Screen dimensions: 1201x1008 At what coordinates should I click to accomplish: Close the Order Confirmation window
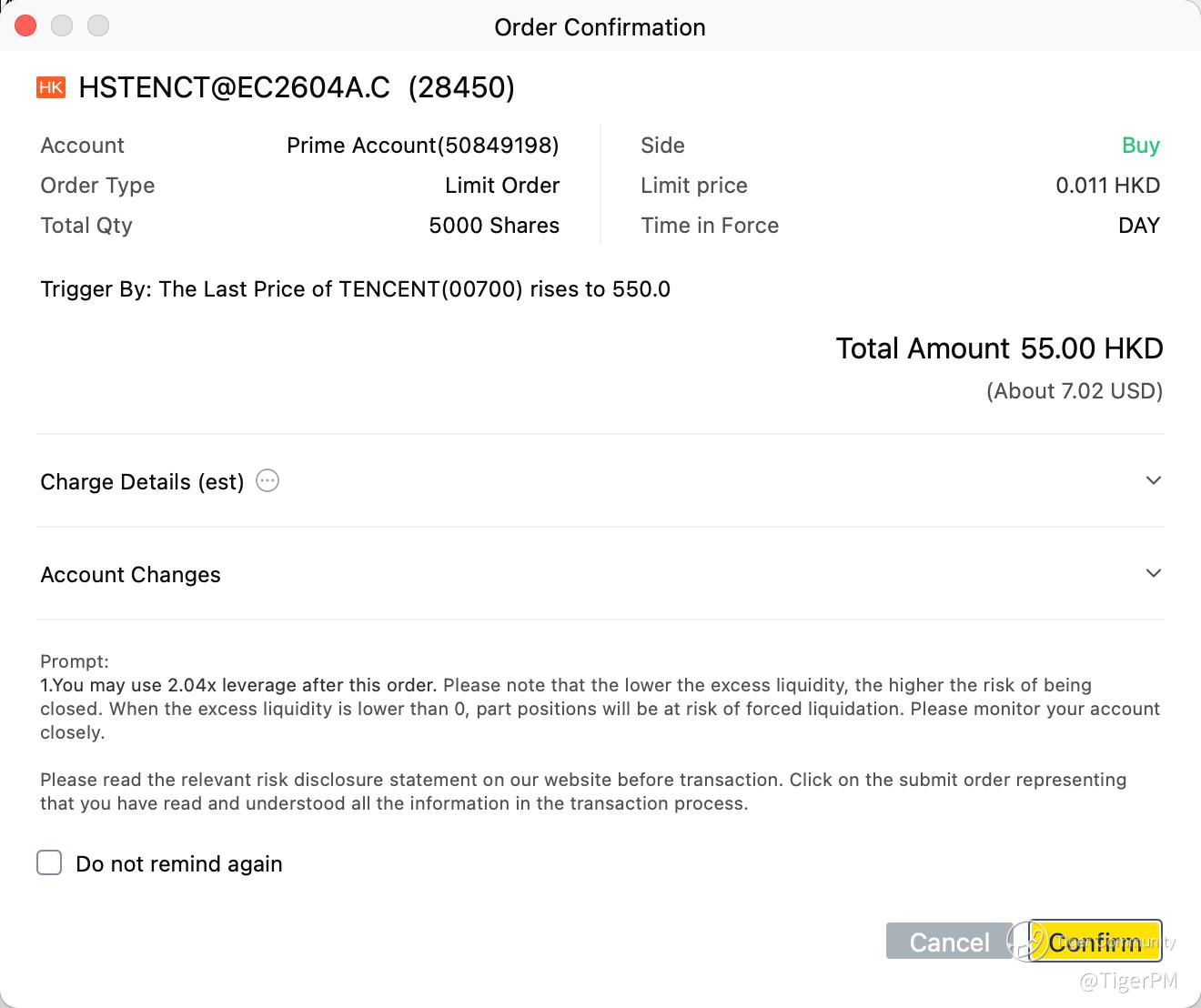(25, 25)
